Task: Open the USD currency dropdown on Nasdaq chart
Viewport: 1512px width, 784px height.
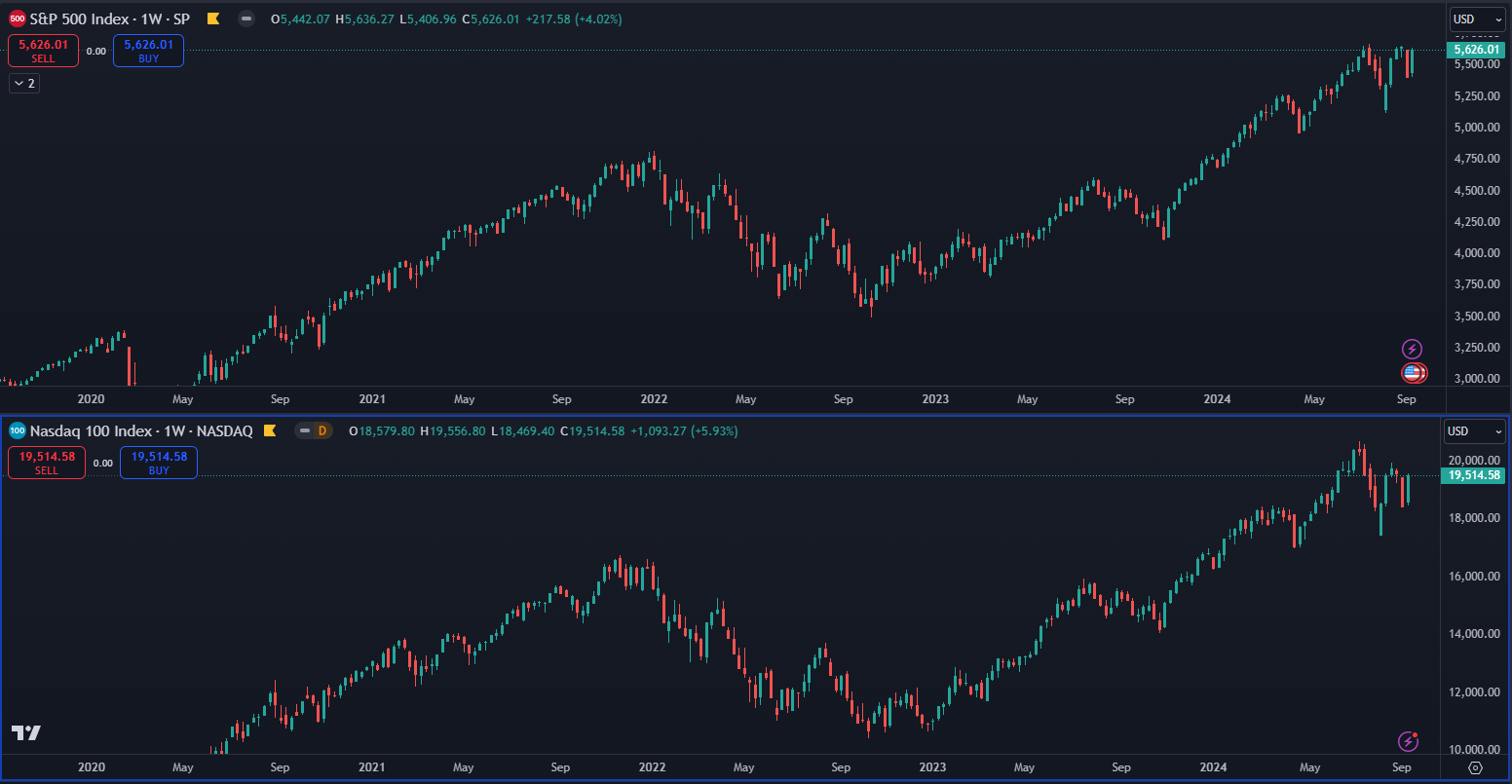Action: click(x=1477, y=430)
